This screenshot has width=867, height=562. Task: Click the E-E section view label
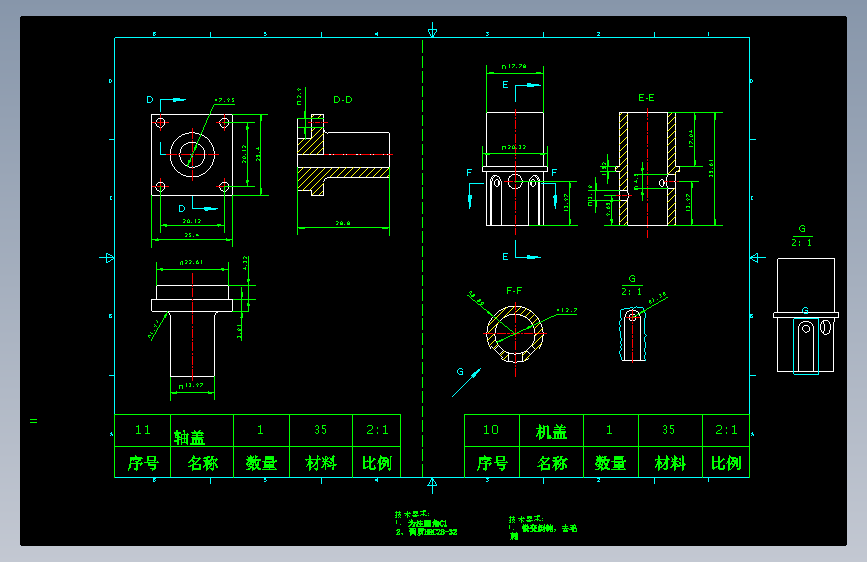pos(646,98)
